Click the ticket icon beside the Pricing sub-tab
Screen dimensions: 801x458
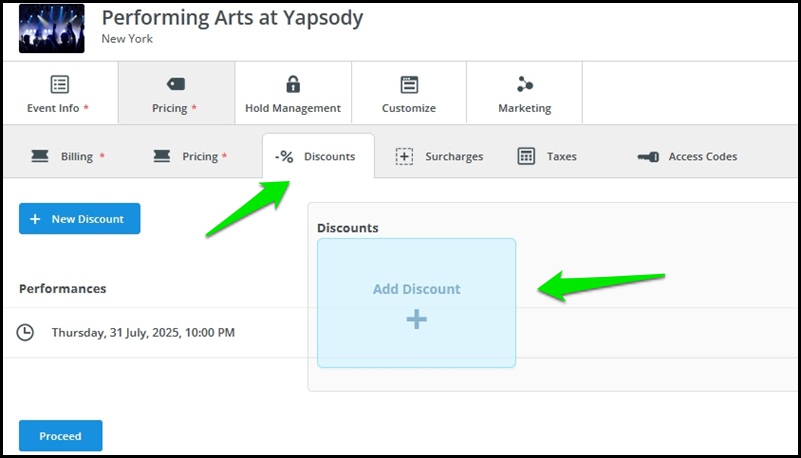(161, 156)
